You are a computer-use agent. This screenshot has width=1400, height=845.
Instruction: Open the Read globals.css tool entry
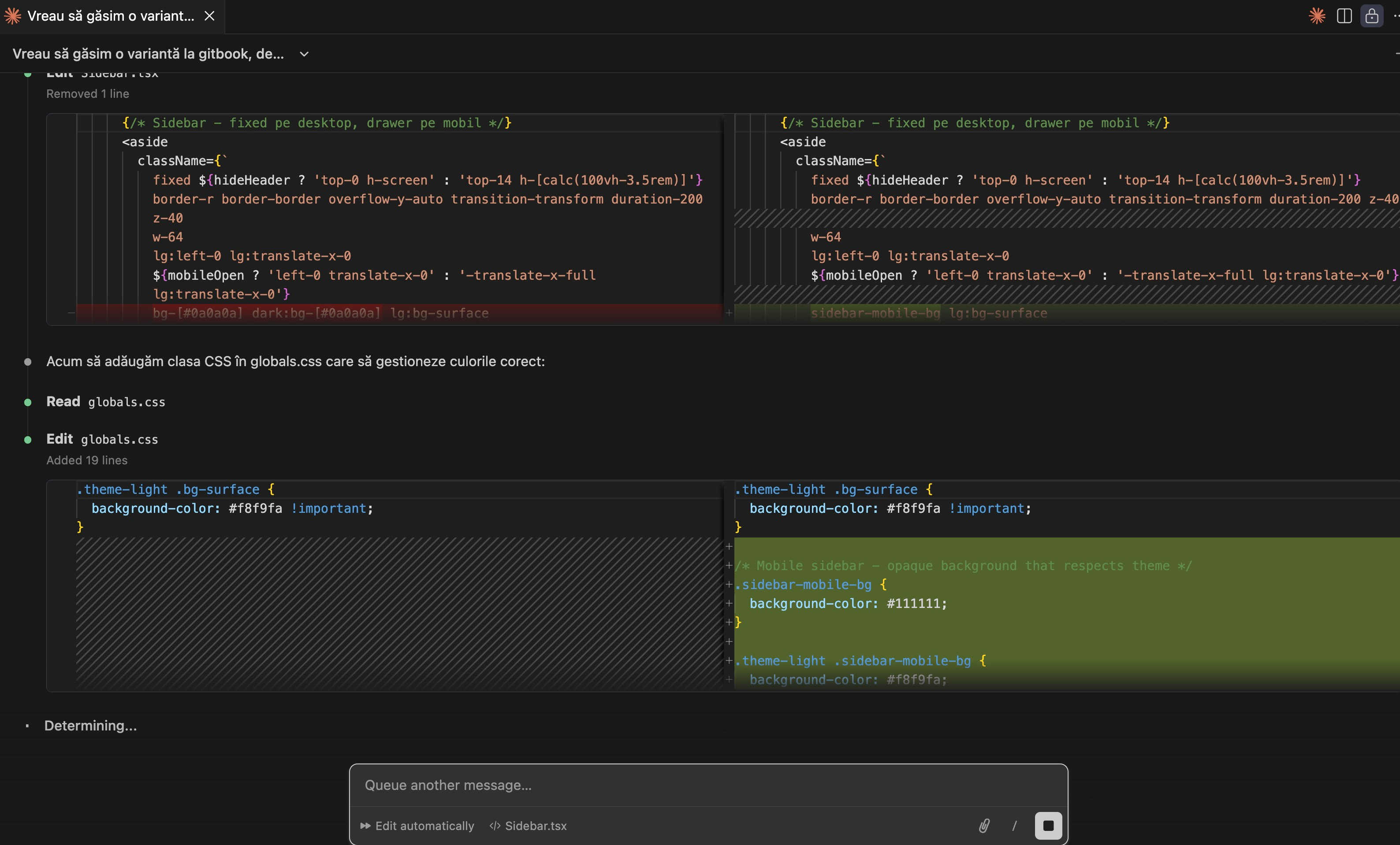[x=106, y=402]
